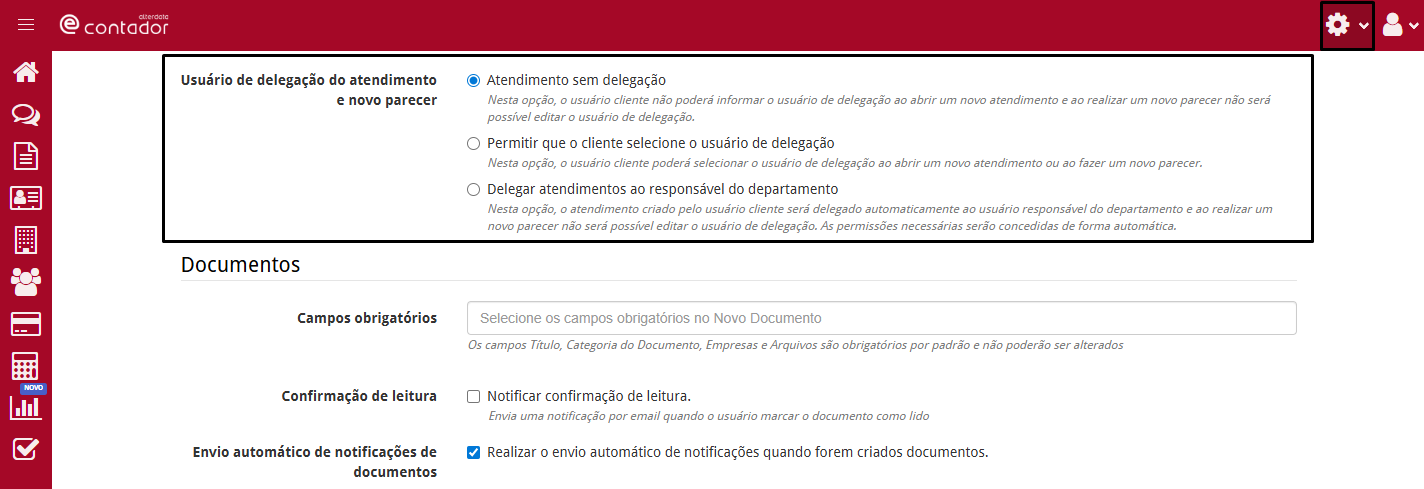Open the settings gear dropdown
The width and height of the screenshot is (1424, 489).
coord(1346,26)
